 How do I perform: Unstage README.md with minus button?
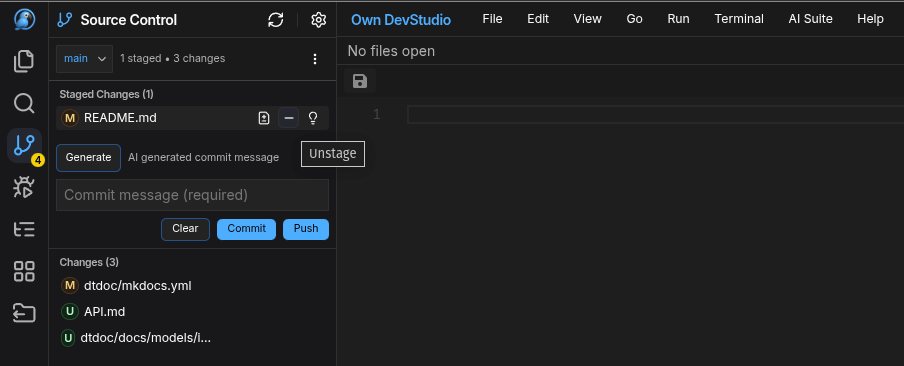[289, 118]
